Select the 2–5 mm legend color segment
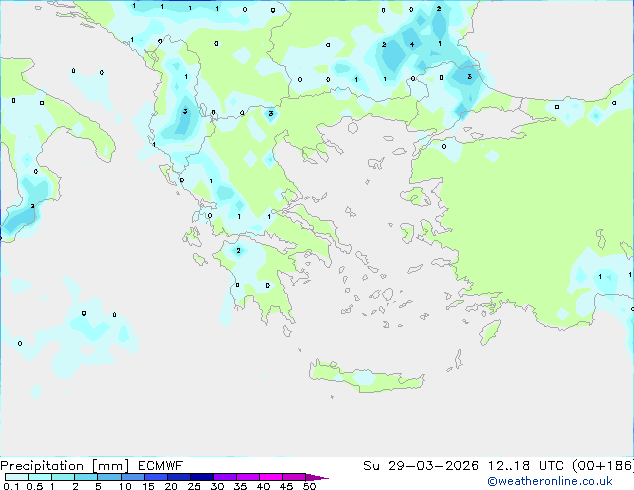Screen dimensions: 634x490 click(x=86, y=477)
